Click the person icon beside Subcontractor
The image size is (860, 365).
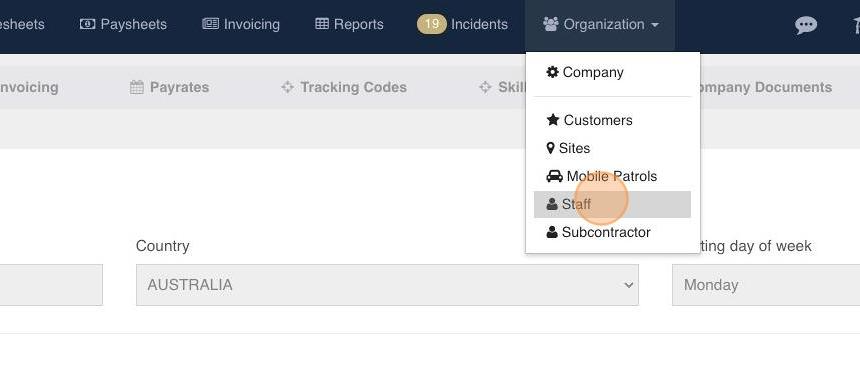(x=552, y=232)
